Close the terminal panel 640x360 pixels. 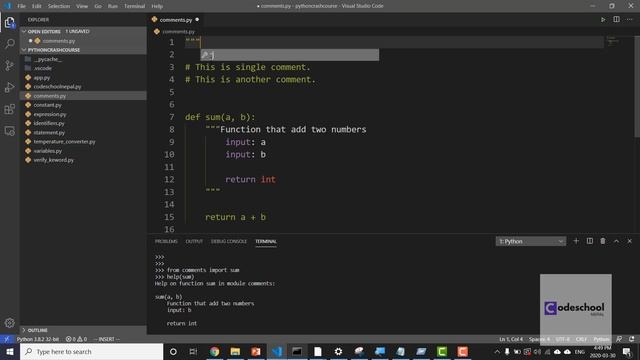point(629,241)
